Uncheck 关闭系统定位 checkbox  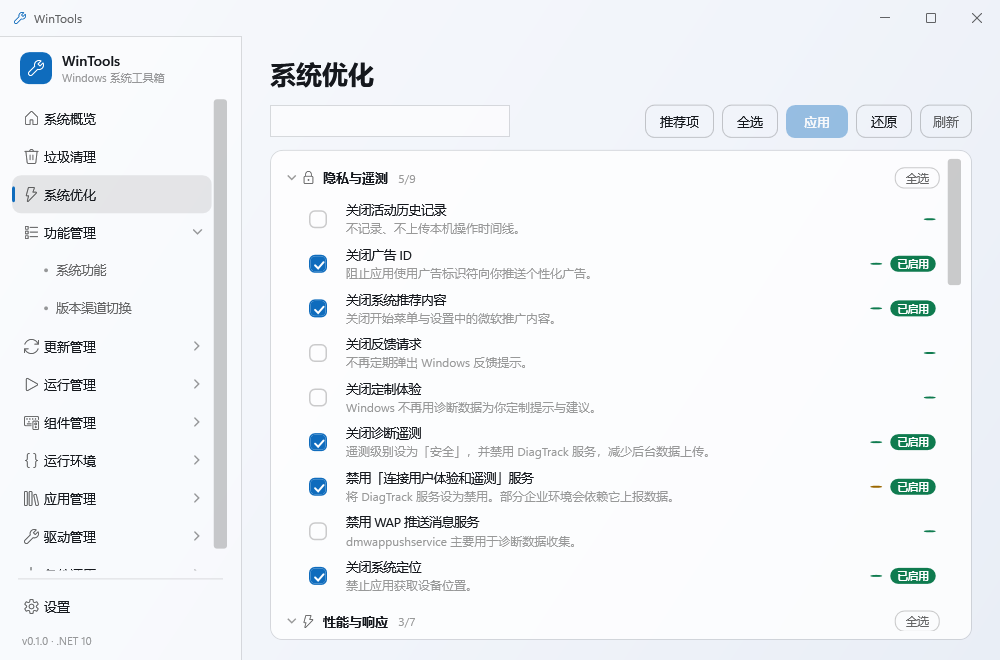318,576
